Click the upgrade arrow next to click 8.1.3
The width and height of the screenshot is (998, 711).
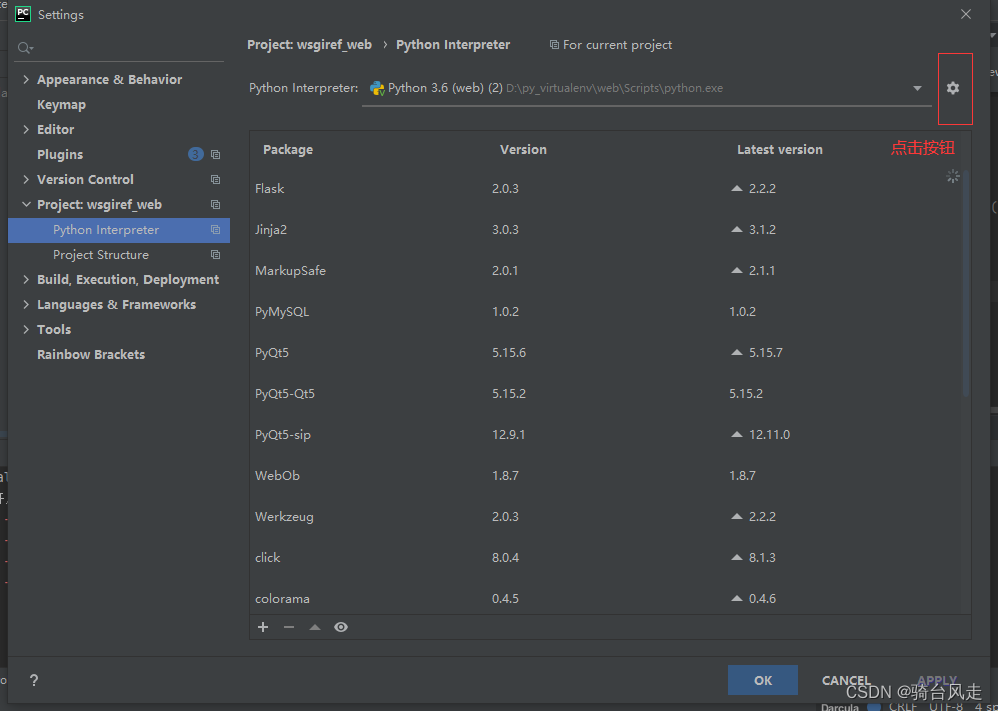pyautogui.click(x=737, y=557)
